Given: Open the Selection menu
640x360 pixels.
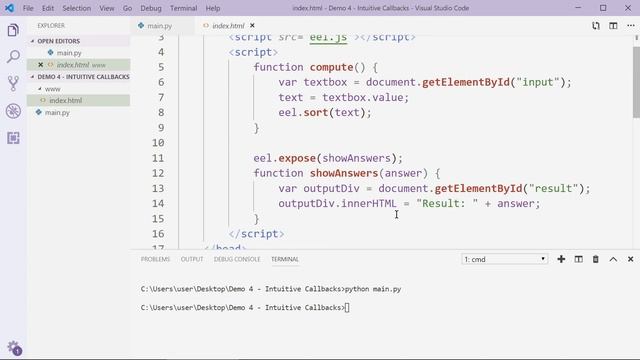Looking at the screenshot, I should (x=76, y=8).
